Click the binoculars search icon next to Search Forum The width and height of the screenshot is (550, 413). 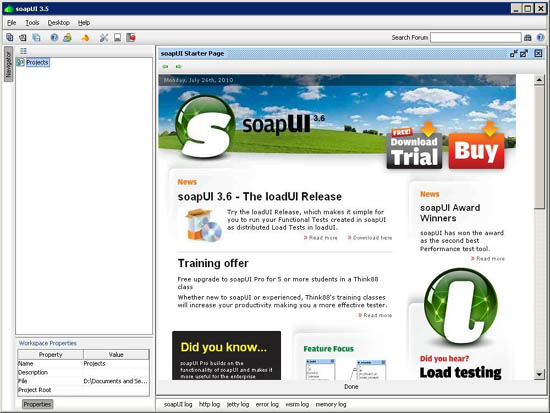click(528, 38)
